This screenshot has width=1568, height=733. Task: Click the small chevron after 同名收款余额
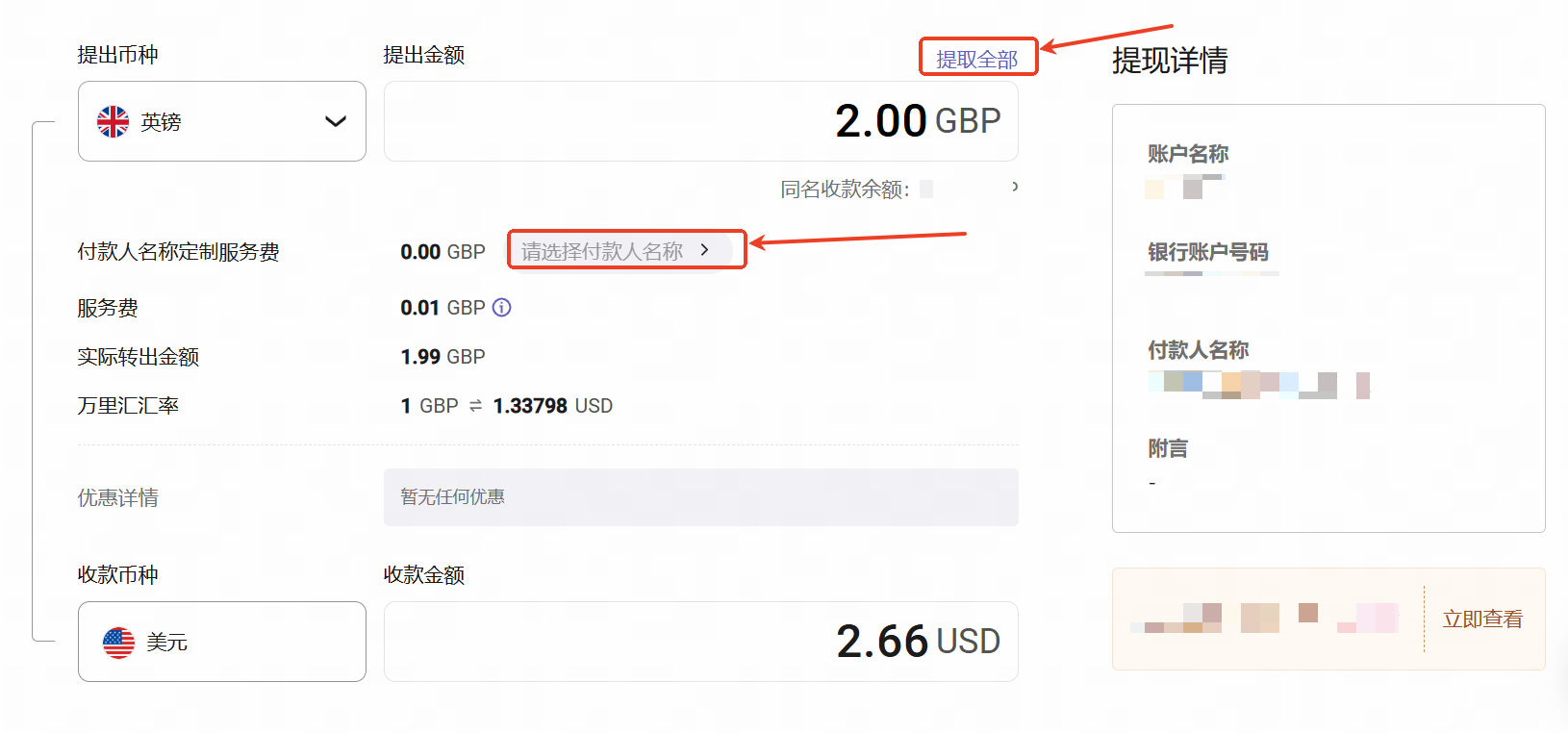(x=1013, y=188)
